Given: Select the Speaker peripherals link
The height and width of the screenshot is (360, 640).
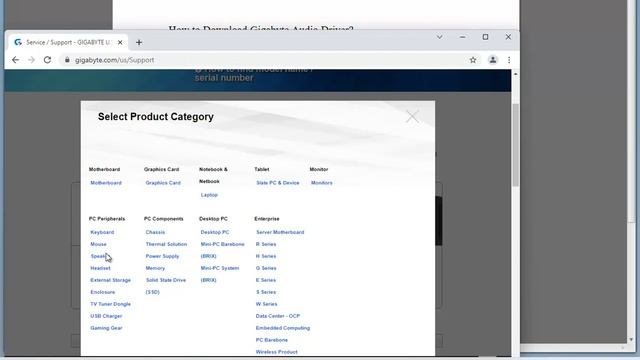Looking at the screenshot, I should coord(100,256).
